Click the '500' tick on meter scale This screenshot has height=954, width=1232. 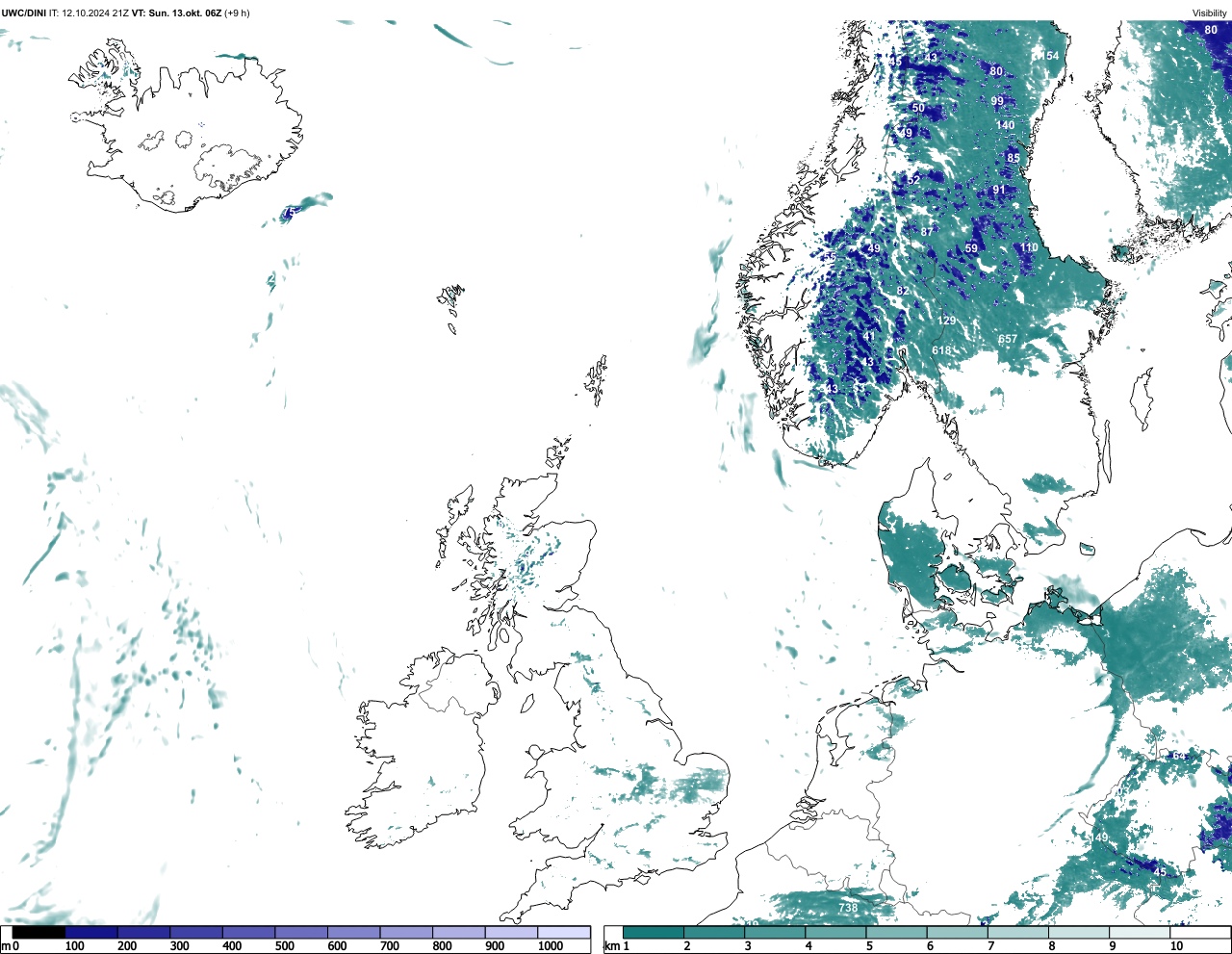click(285, 946)
